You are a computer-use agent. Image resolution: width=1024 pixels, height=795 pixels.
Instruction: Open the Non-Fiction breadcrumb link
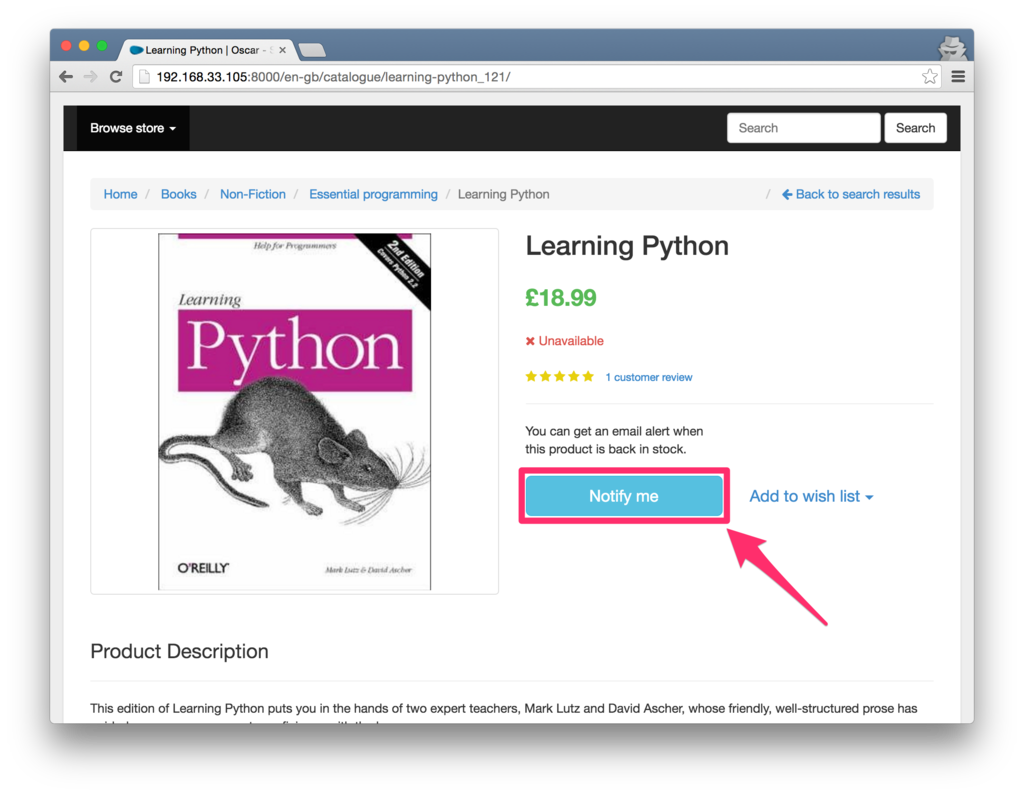coord(253,194)
